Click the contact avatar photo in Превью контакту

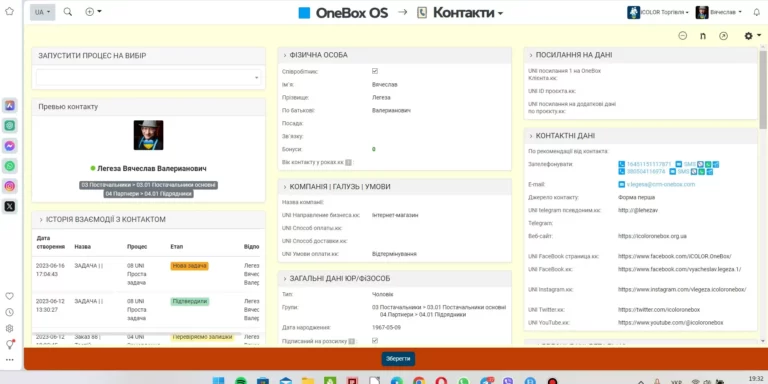pos(148,135)
